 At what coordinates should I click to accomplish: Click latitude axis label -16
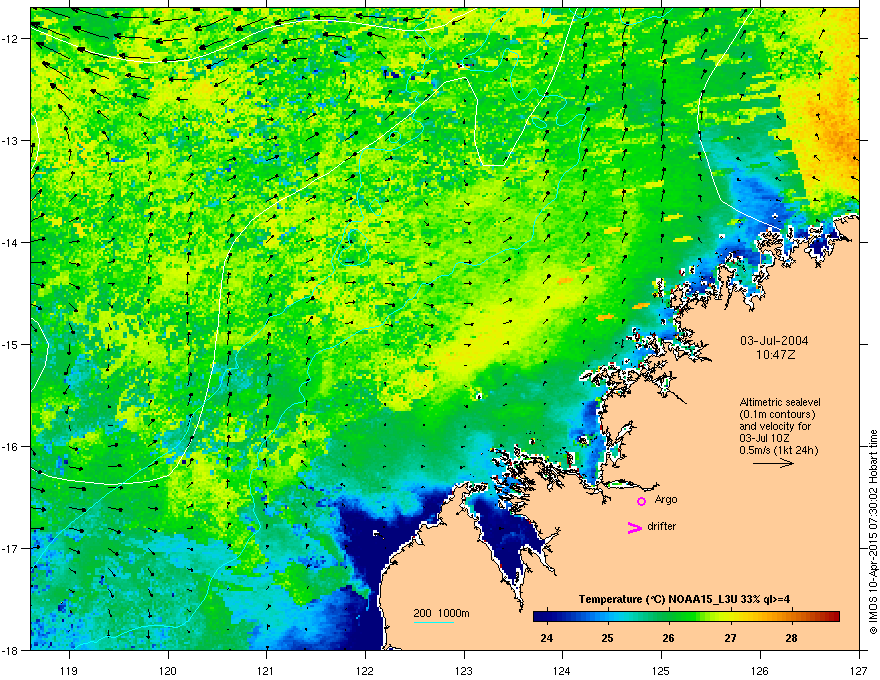(11, 447)
